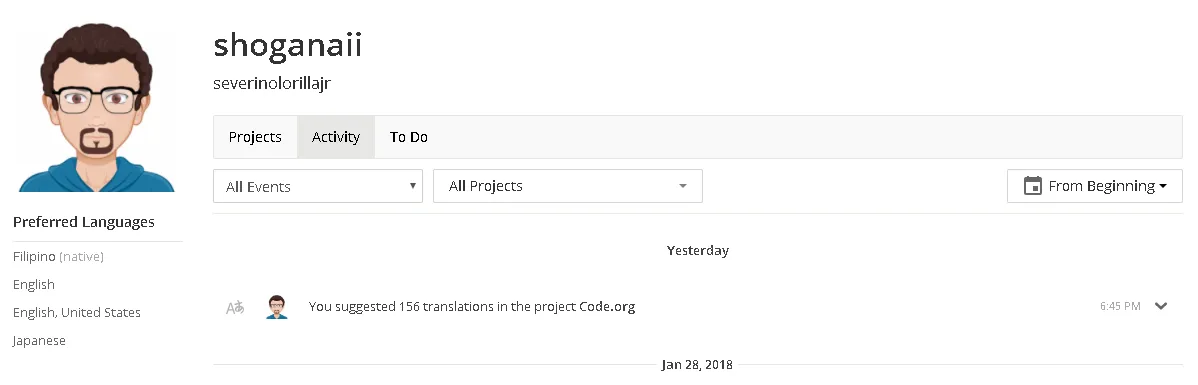Click the Filipino native language entry

58,257
